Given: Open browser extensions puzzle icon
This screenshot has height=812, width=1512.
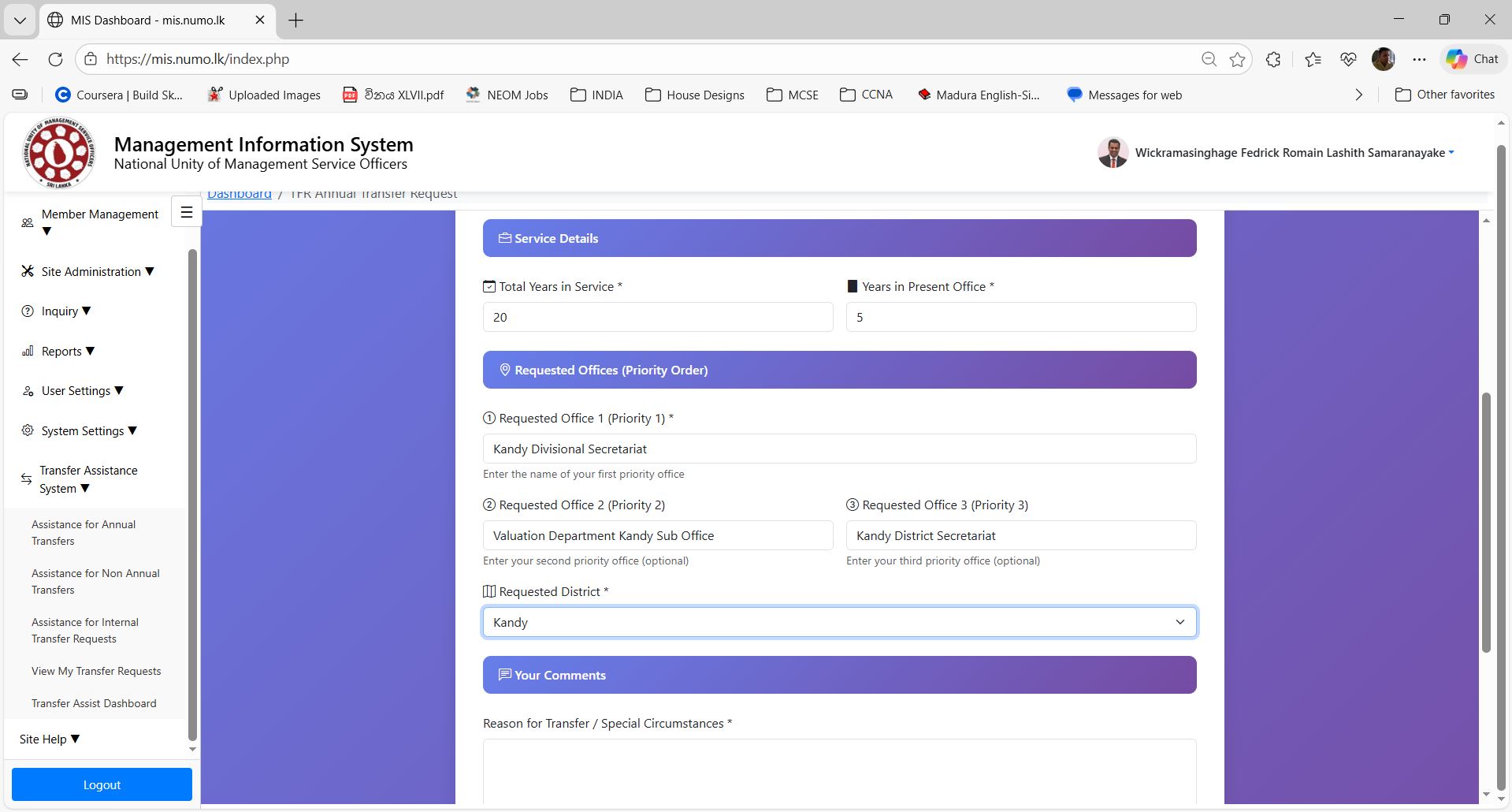Looking at the screenshot, I should coord(1273,59).
